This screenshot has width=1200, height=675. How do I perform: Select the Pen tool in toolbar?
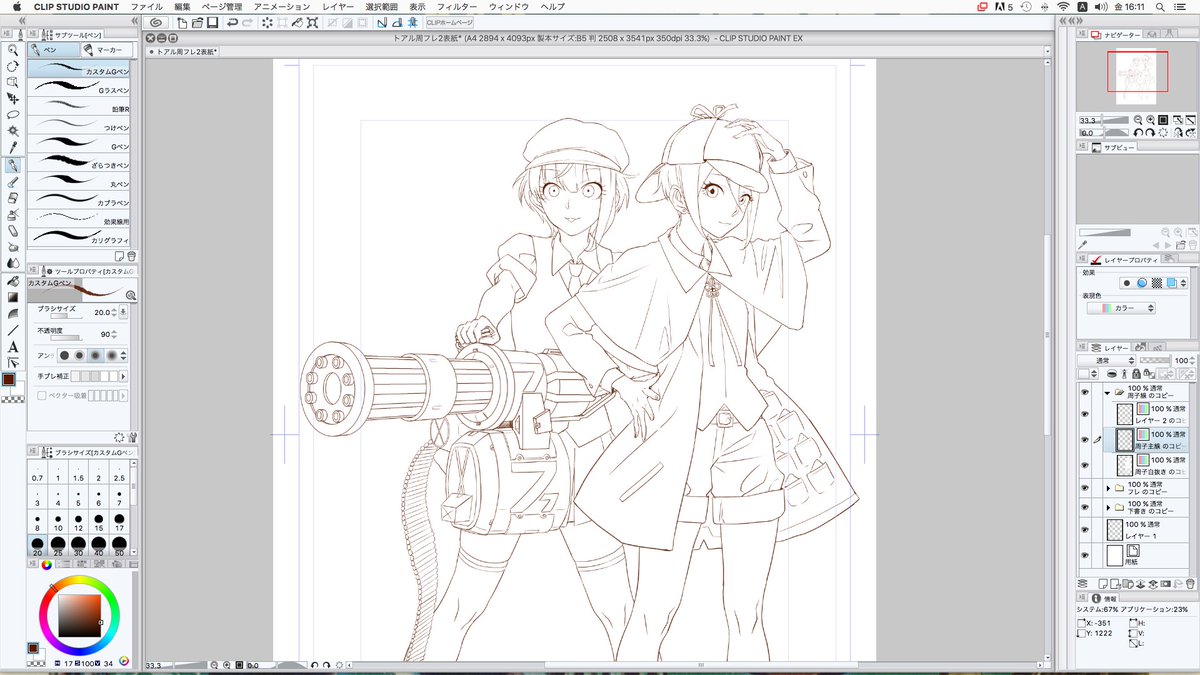(12, 165)
